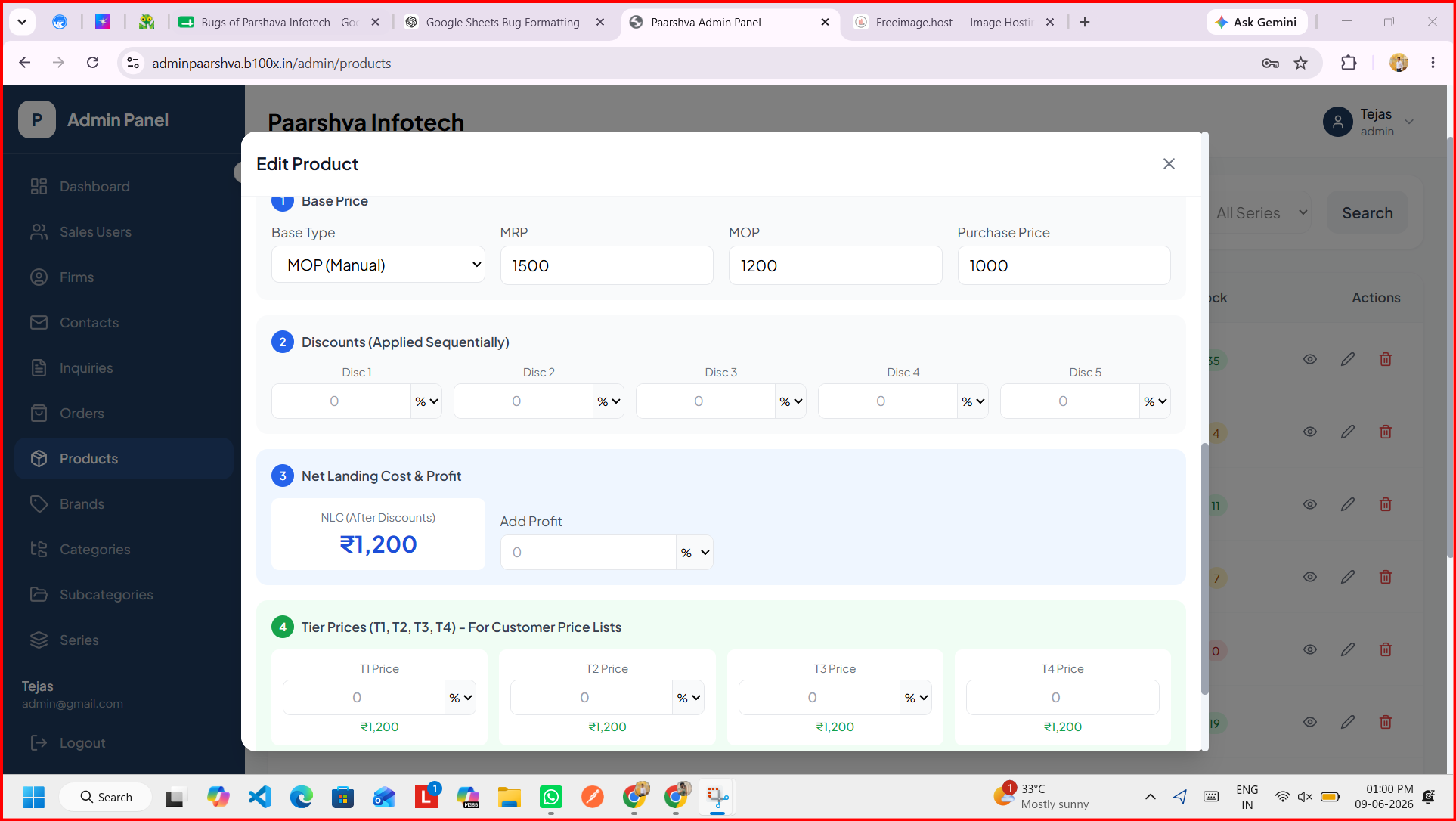Focus the T4 Price value field
The height and width of the screenshot is (821, 1456).
pos(1062,698)
